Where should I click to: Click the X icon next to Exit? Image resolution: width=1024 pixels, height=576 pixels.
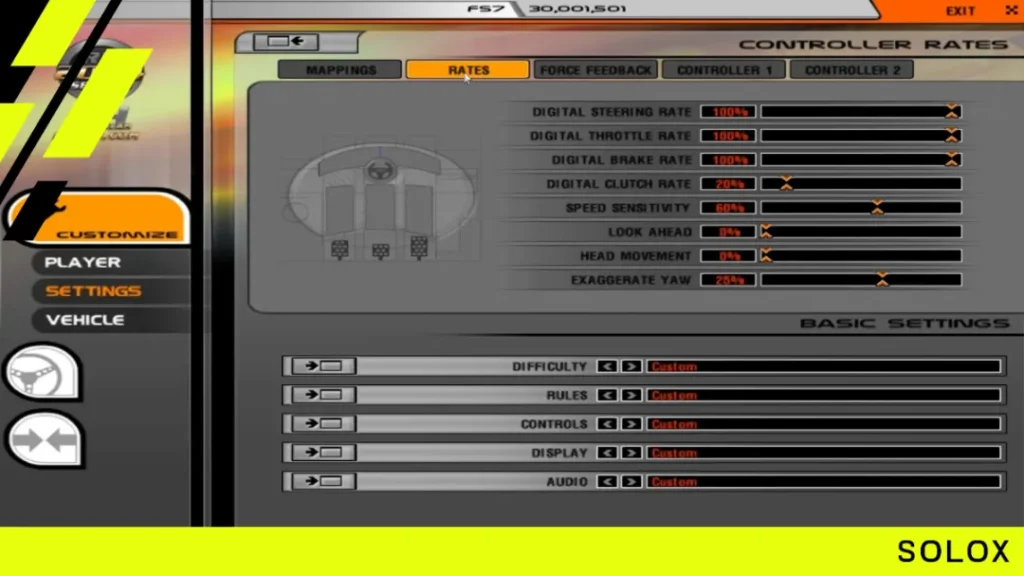(1012, 10)
